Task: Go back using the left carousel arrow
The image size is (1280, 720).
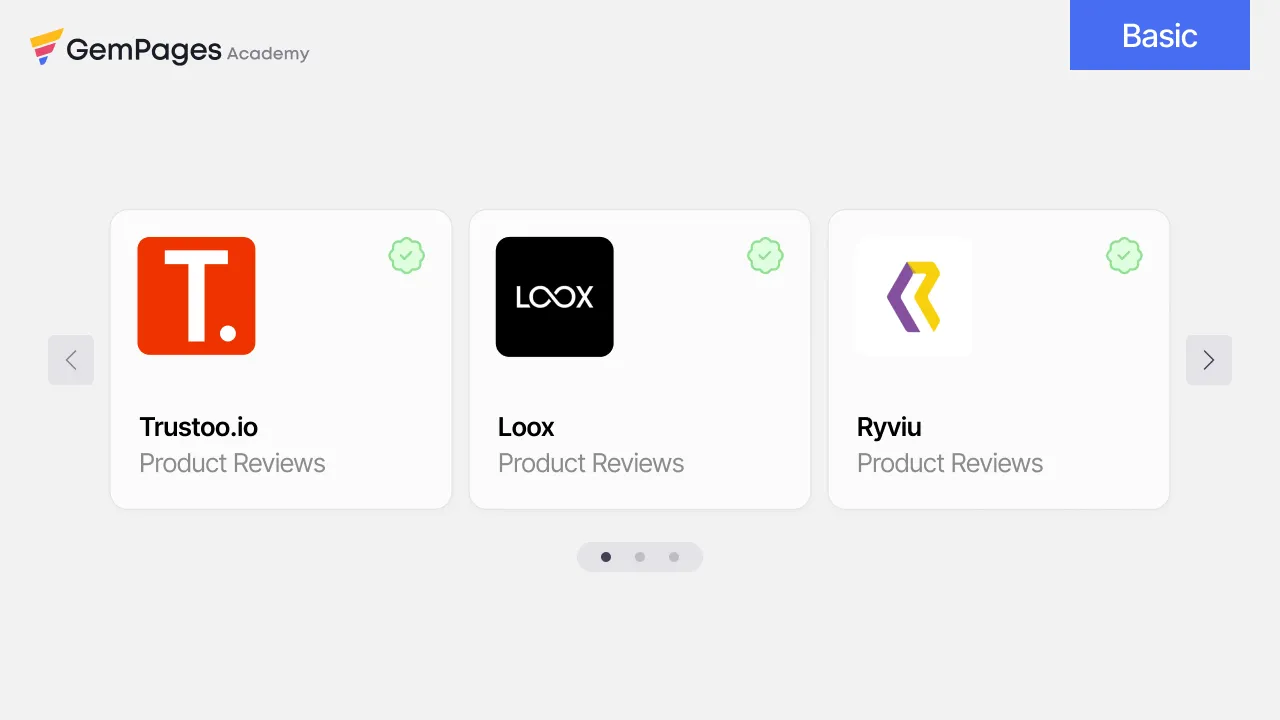Action: click(71, 360)
